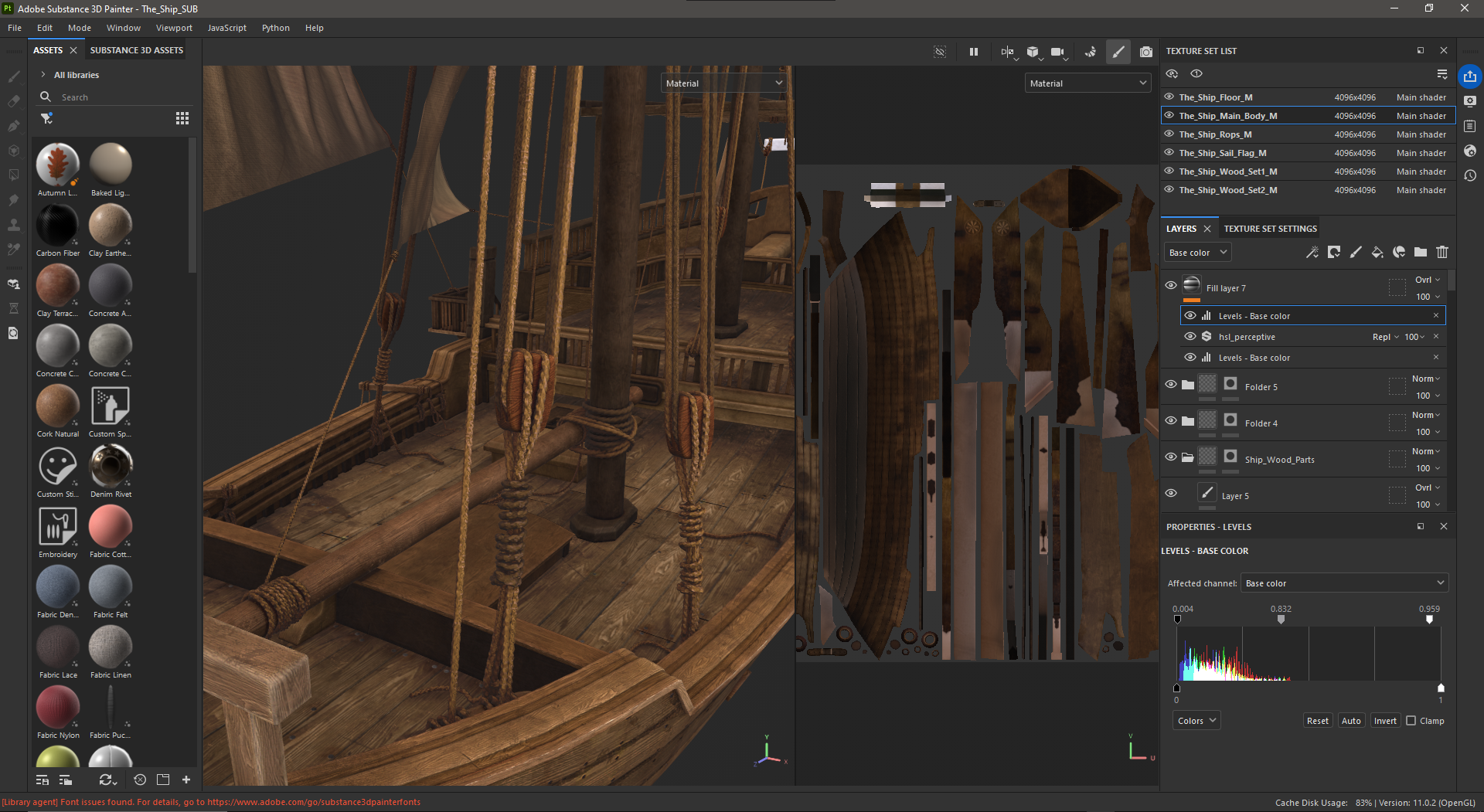The width and height of the screenshot is (1484, 812).
Task: Open the Colors dropdown in Levels
Action: click(x=1196, y=721)
